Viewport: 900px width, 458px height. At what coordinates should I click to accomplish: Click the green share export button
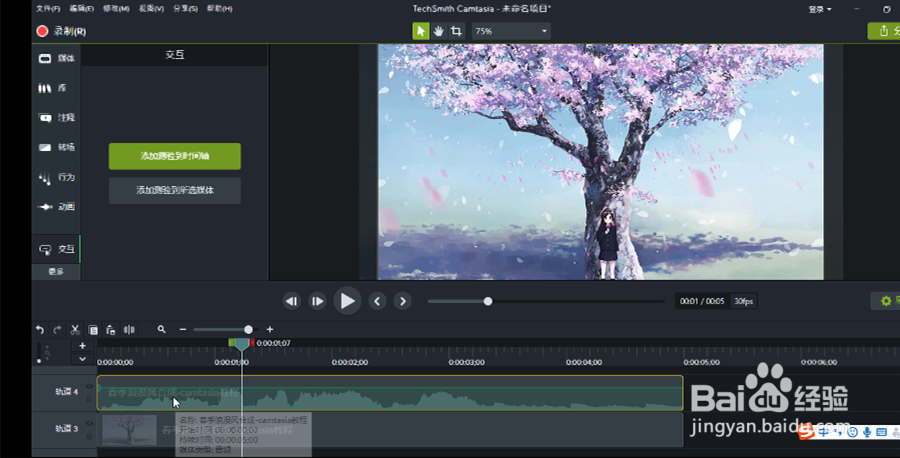coord(885,31)
